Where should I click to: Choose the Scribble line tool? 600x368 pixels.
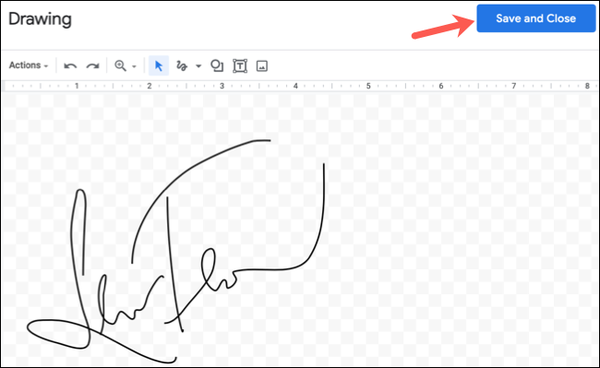(181, 66)
